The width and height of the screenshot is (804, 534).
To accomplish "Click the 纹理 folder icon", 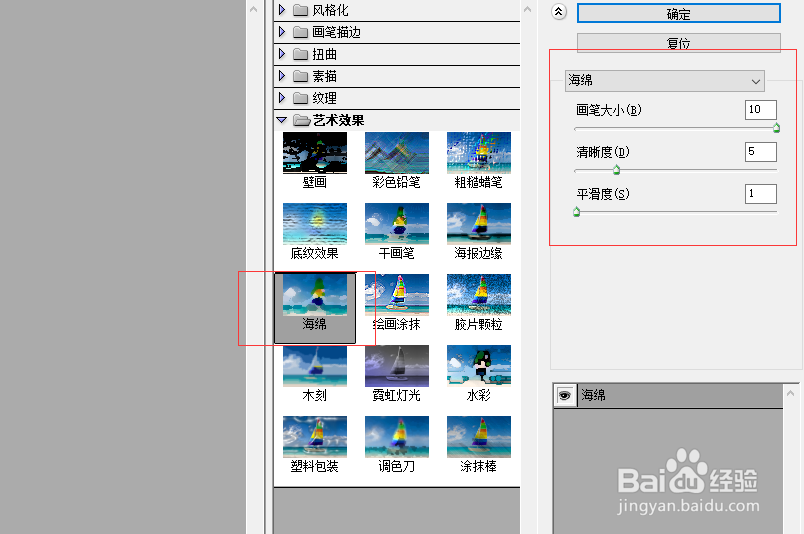I will 300,98.
